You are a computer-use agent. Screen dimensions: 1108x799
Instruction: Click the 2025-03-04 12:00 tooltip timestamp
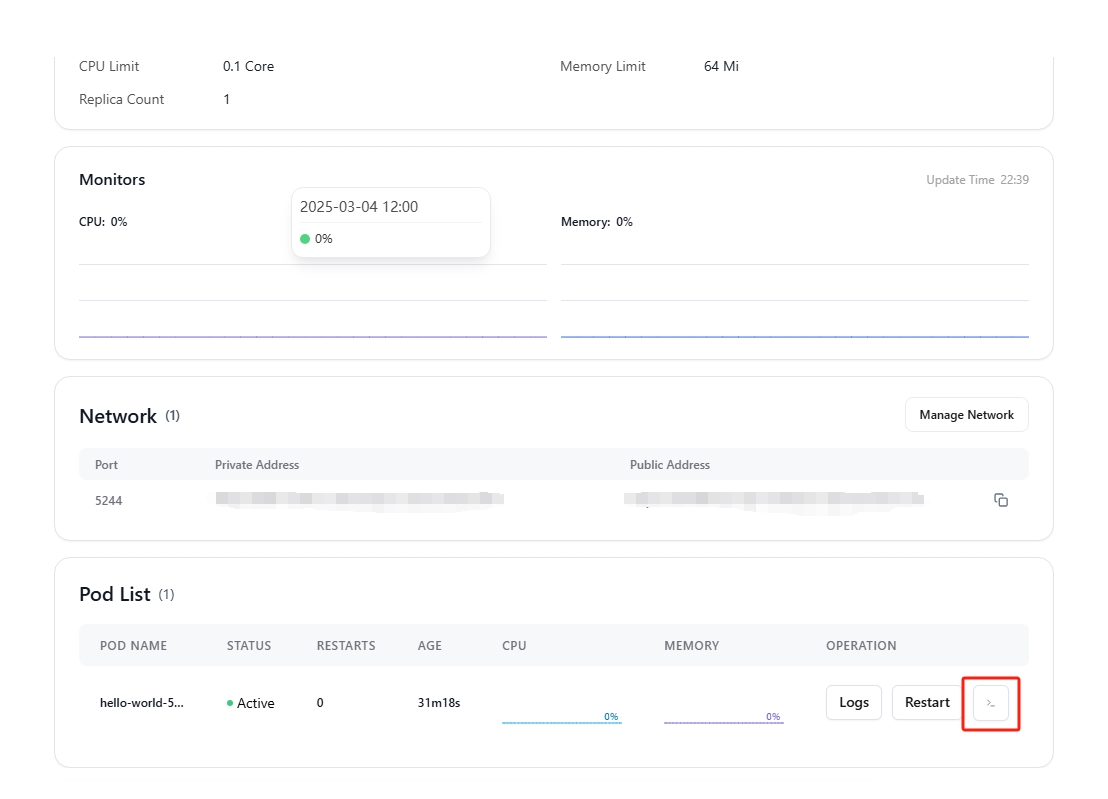click(x=359, y=207)
